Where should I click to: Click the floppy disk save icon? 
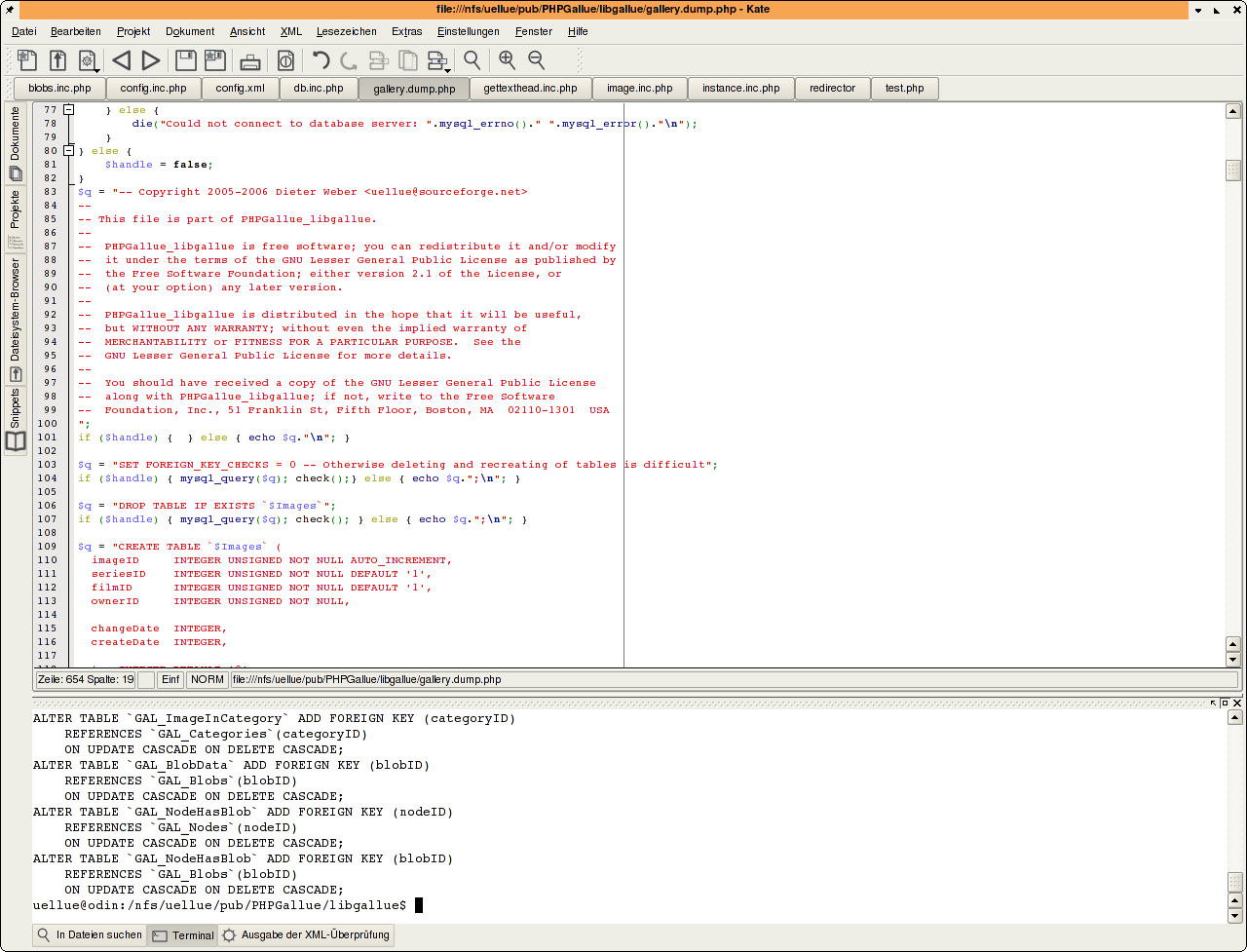tap(185, 60)
